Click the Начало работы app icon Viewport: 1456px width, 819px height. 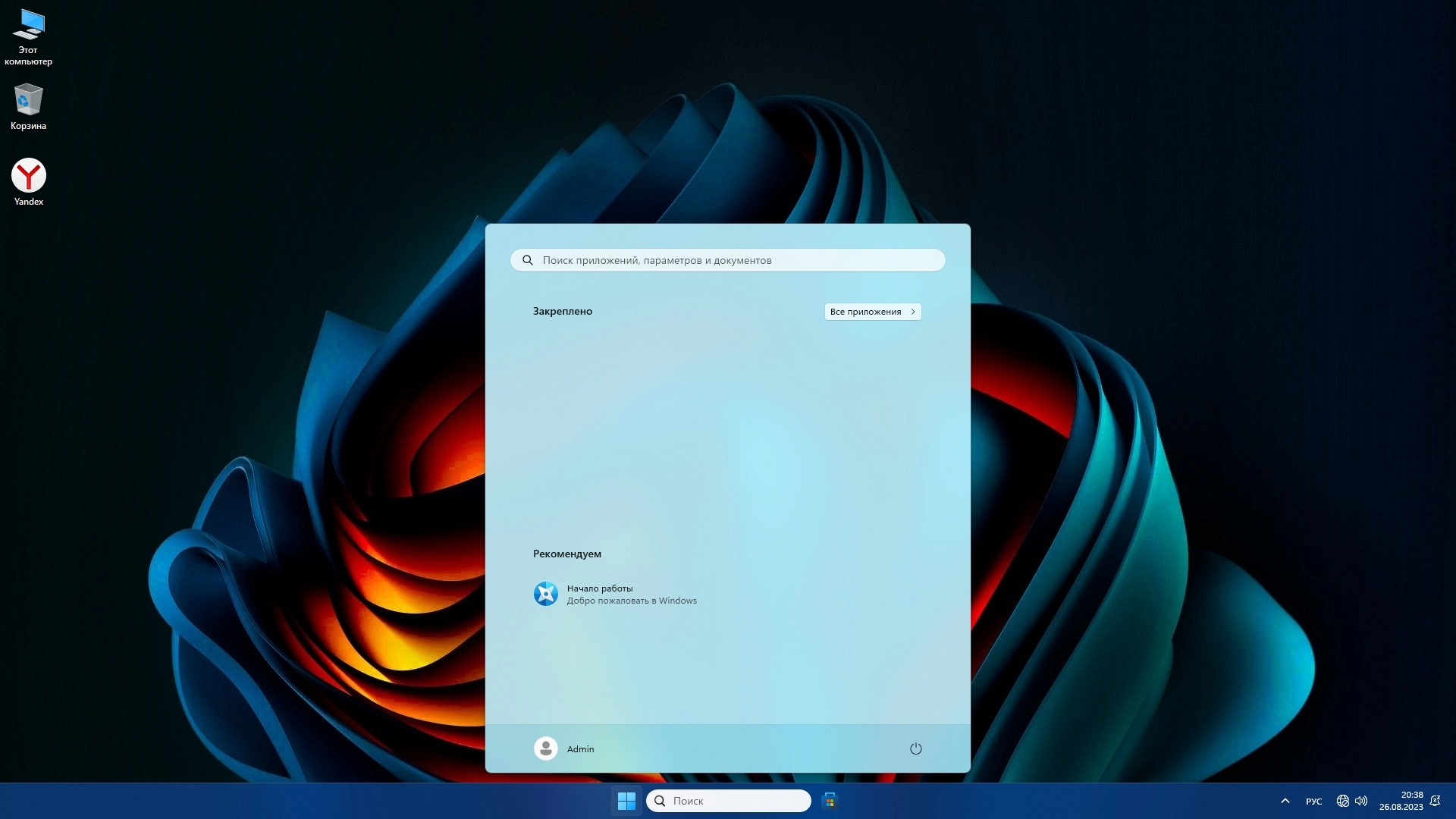pyautogui.click(x=546, y=594)
